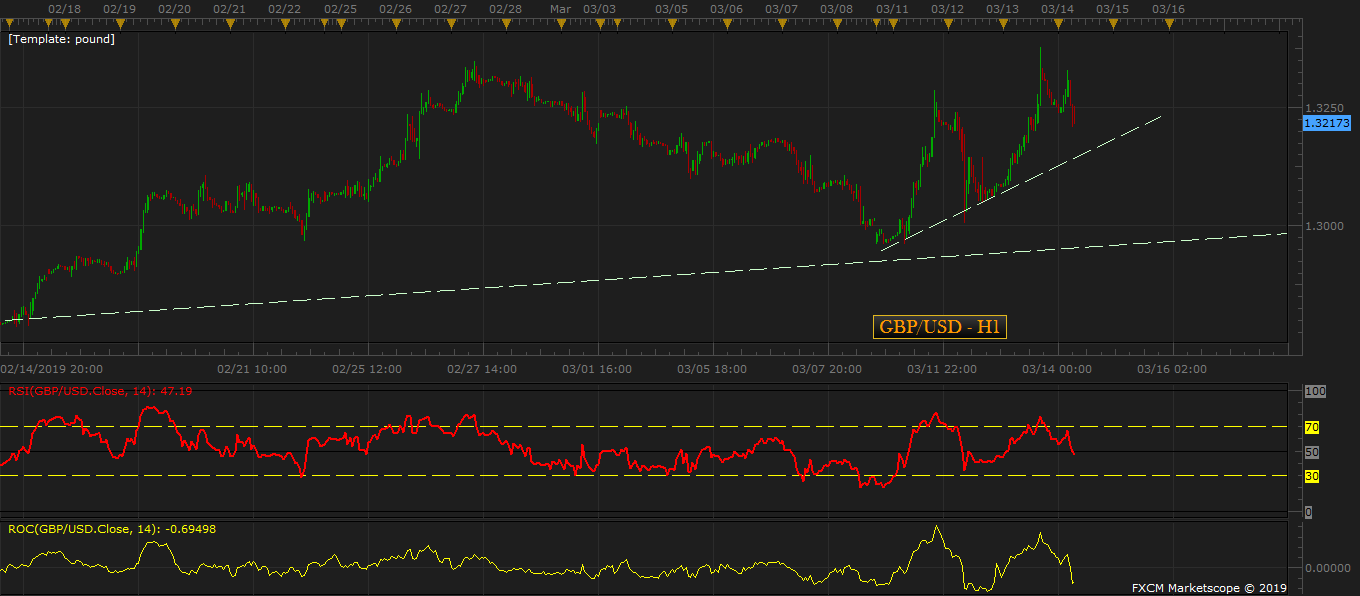Click the RSI 30 oversold level tag

point(1312,476)
